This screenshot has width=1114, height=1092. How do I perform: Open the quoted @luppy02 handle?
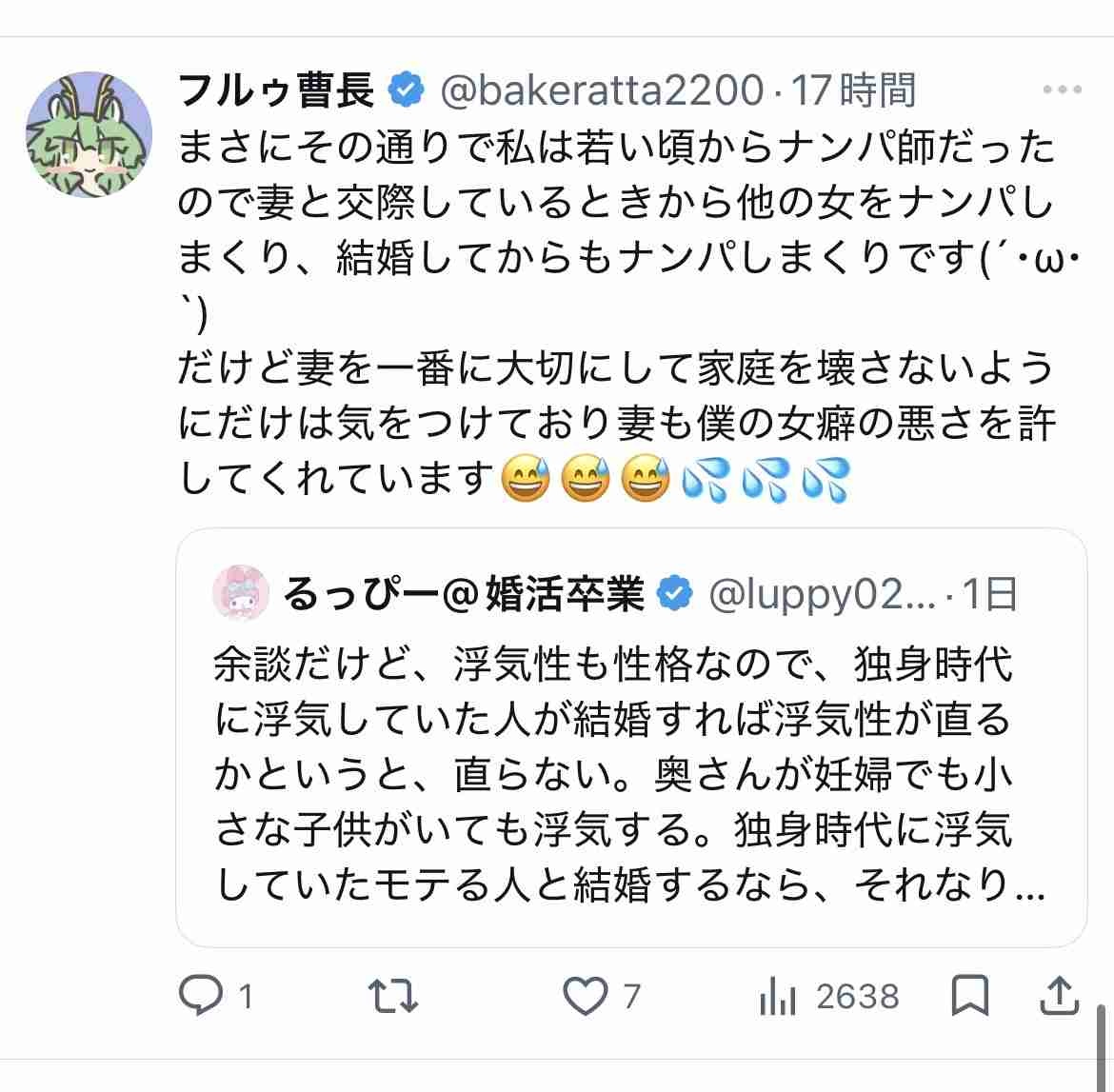point(823,595)
